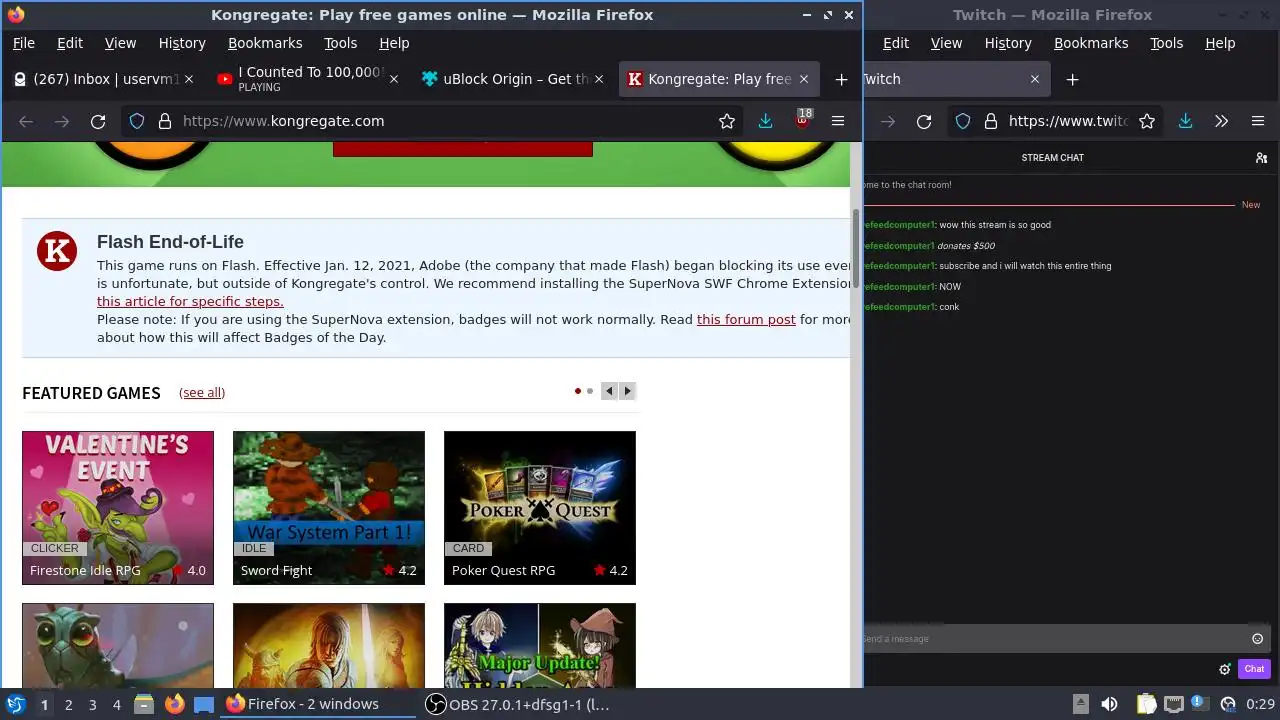Open the volume speaker tray icon

point(1109,704)
